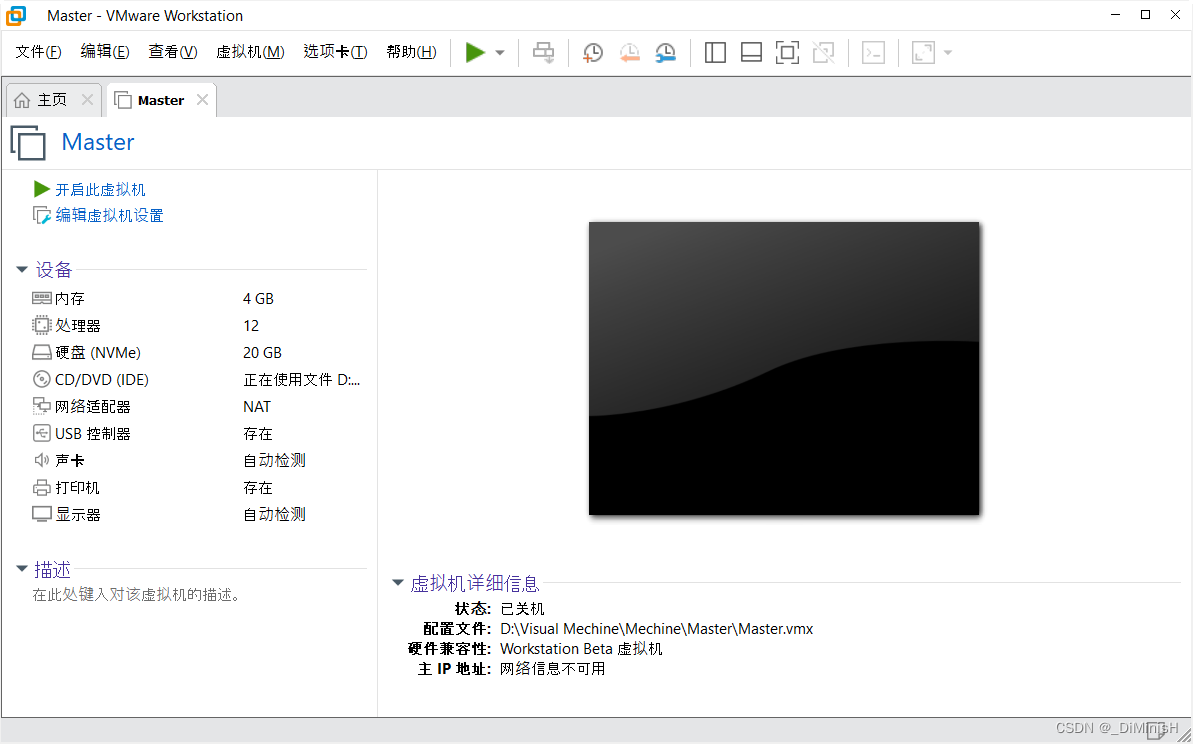Open the 查看(V) menu
The width and height of the screenshot is (1193, 744).
173,52
